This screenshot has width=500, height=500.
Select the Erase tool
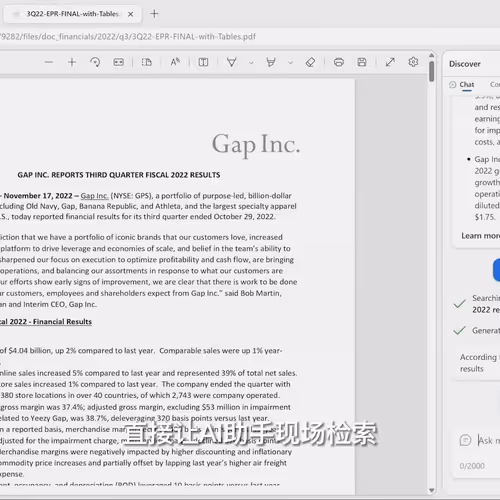tap(310, 62)
